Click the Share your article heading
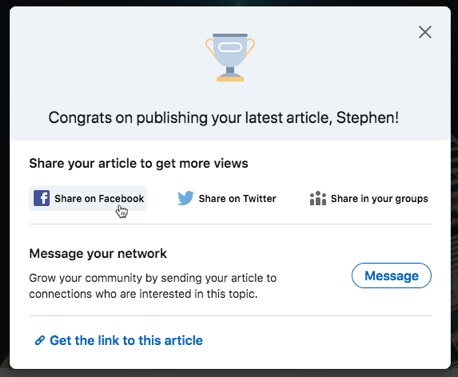The height and width of the screenshot is (377, 458). 138,163
